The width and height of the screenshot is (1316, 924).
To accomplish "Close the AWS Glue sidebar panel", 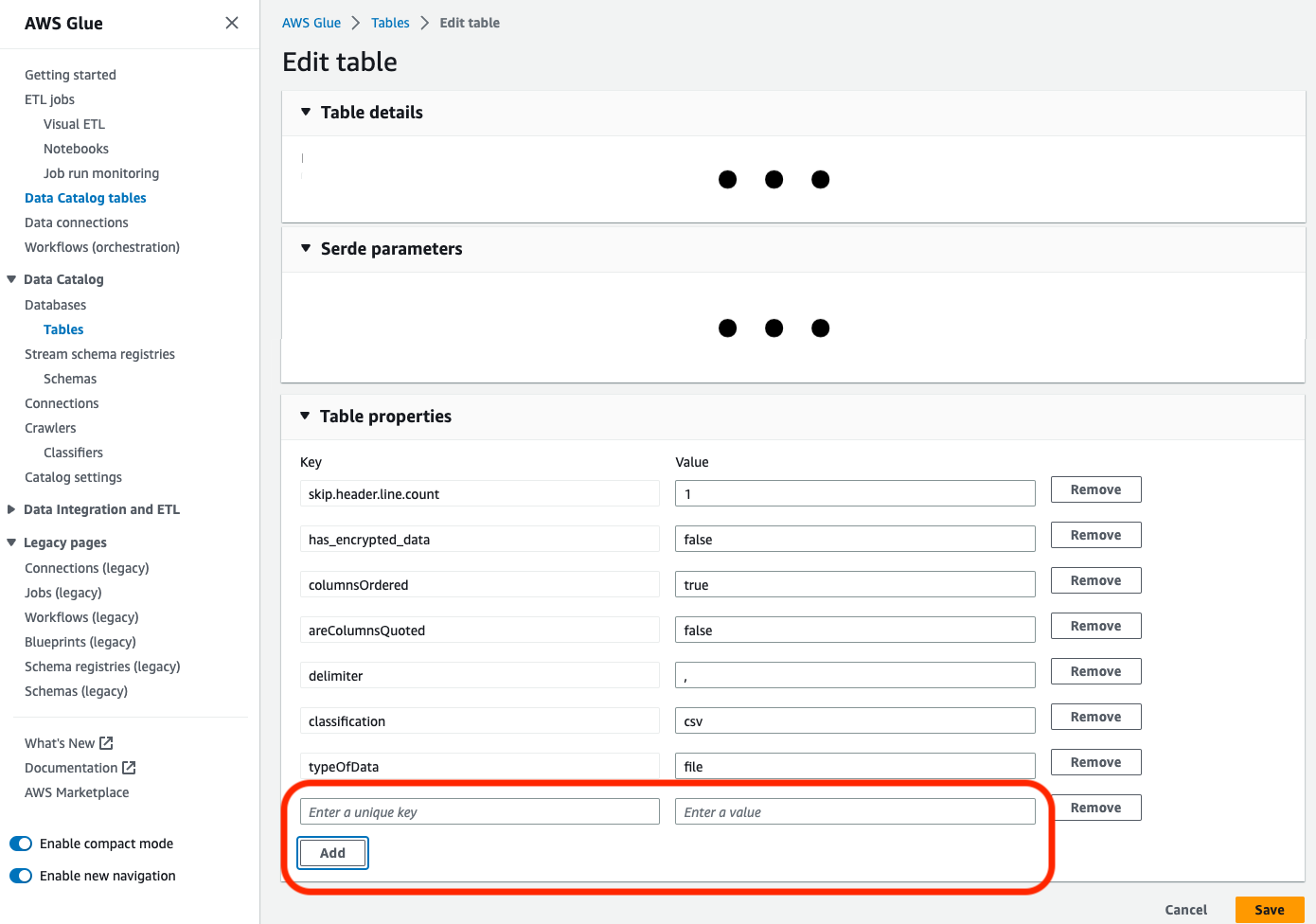I will [232, 22].
